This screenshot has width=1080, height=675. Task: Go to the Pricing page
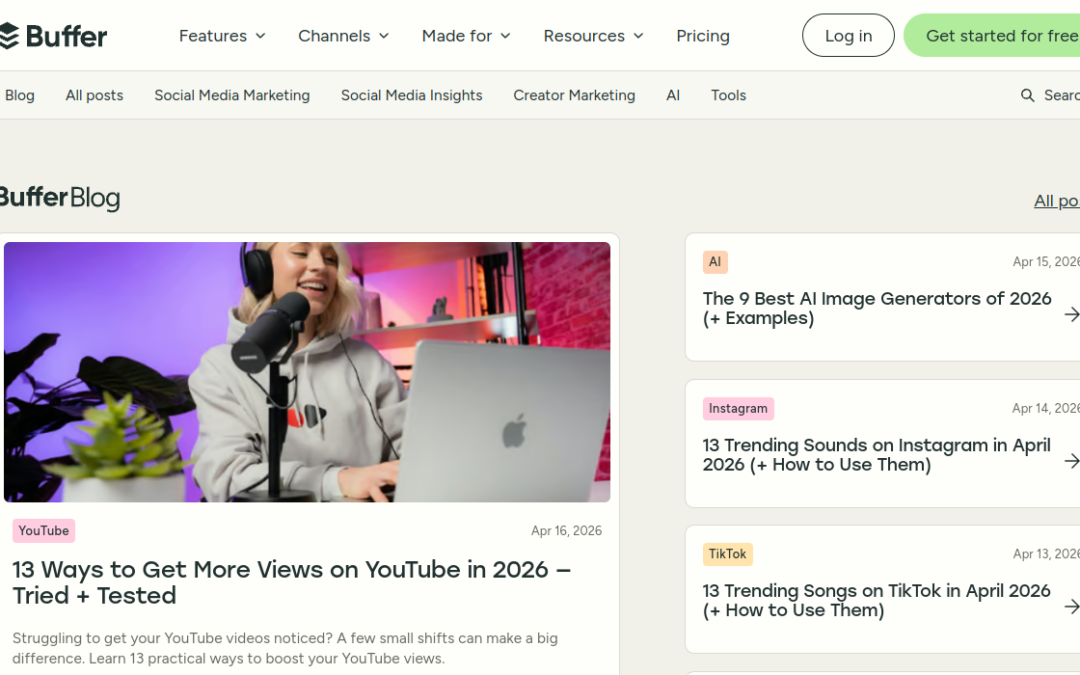click(x=703, y=36)
